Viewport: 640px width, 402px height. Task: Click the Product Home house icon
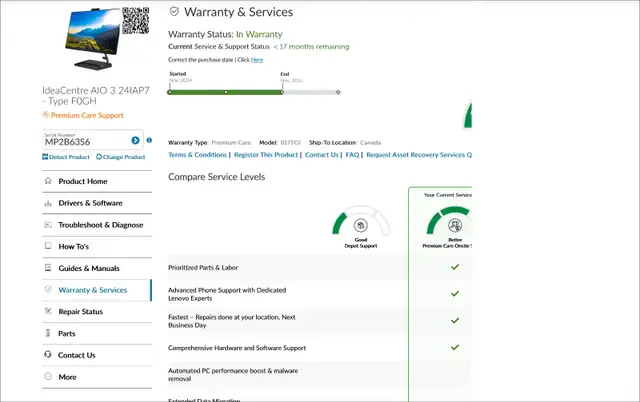pyautogui.click(x=48, y=181)
